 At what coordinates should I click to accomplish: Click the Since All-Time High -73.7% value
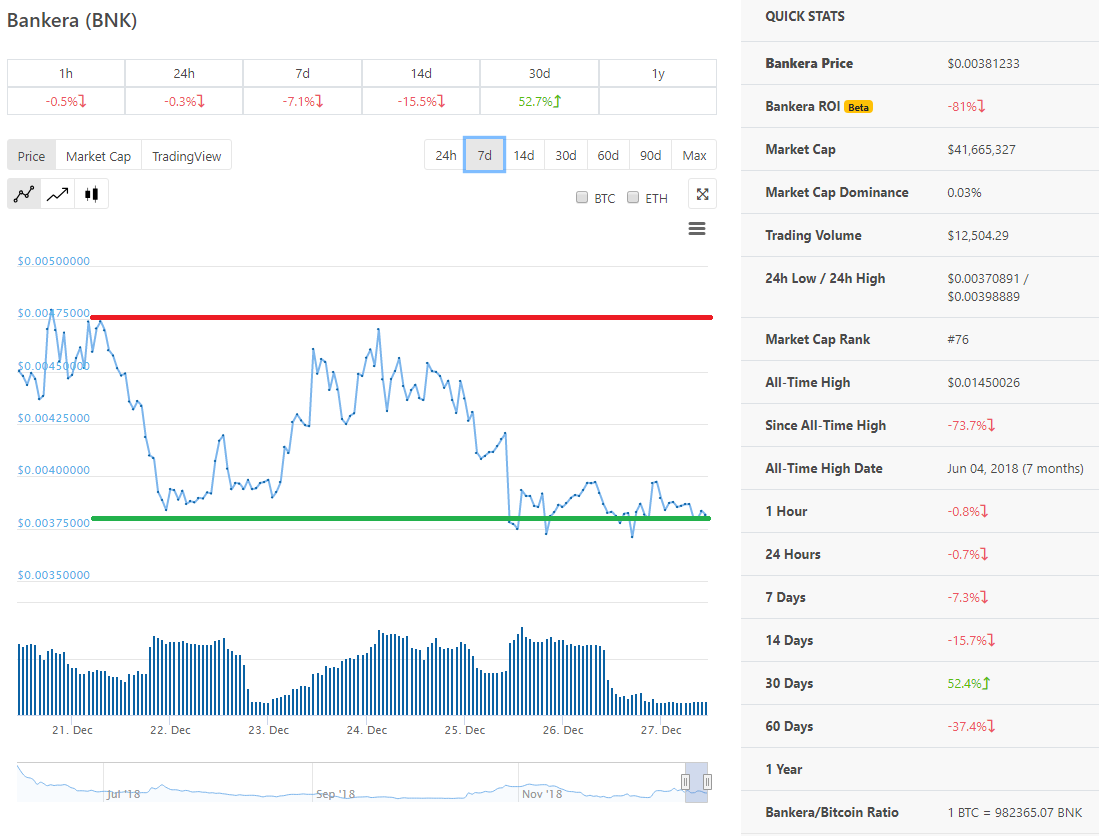(x=971, y=425)
